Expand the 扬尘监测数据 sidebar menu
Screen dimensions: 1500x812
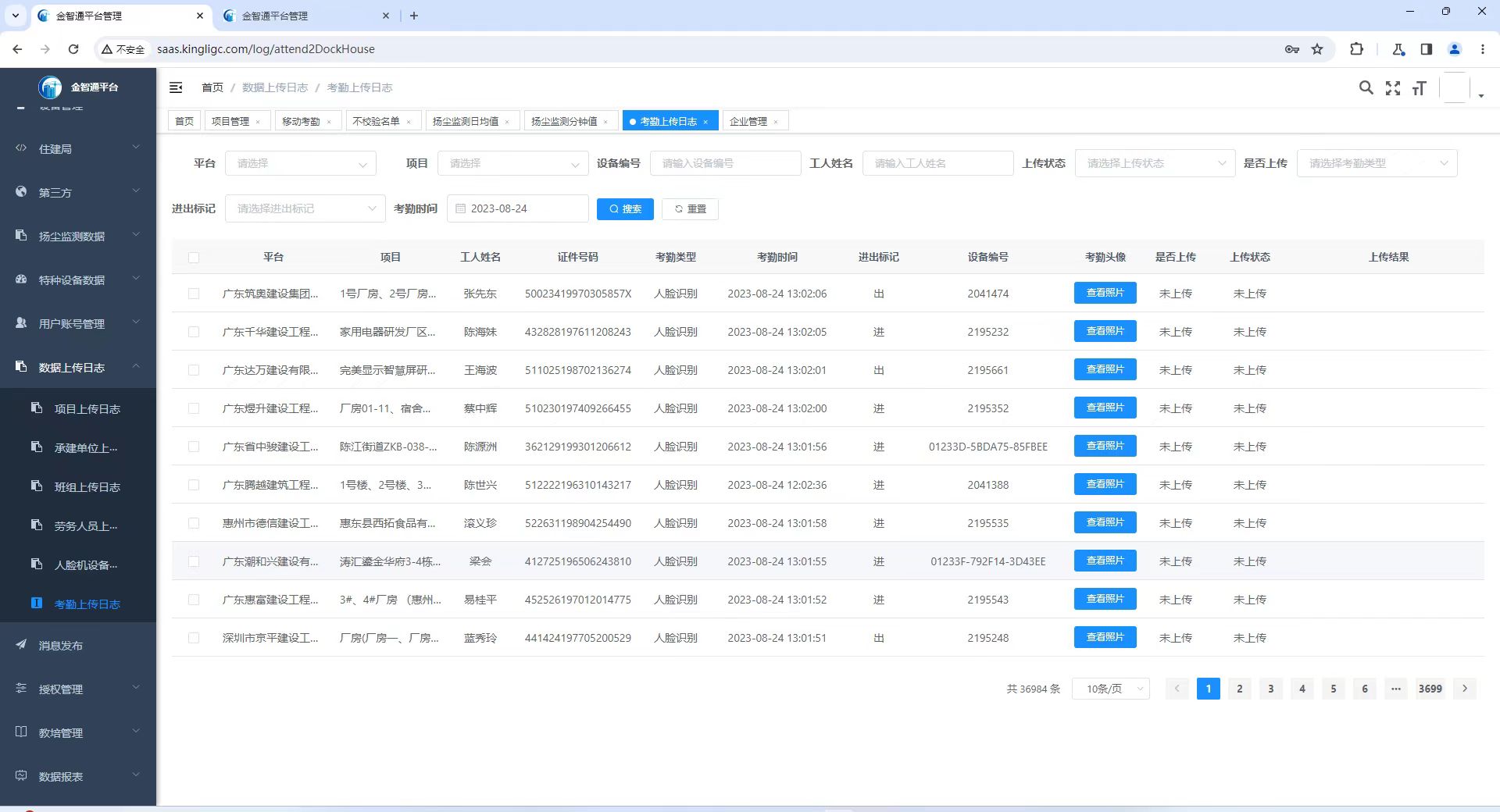click(78, 236)
